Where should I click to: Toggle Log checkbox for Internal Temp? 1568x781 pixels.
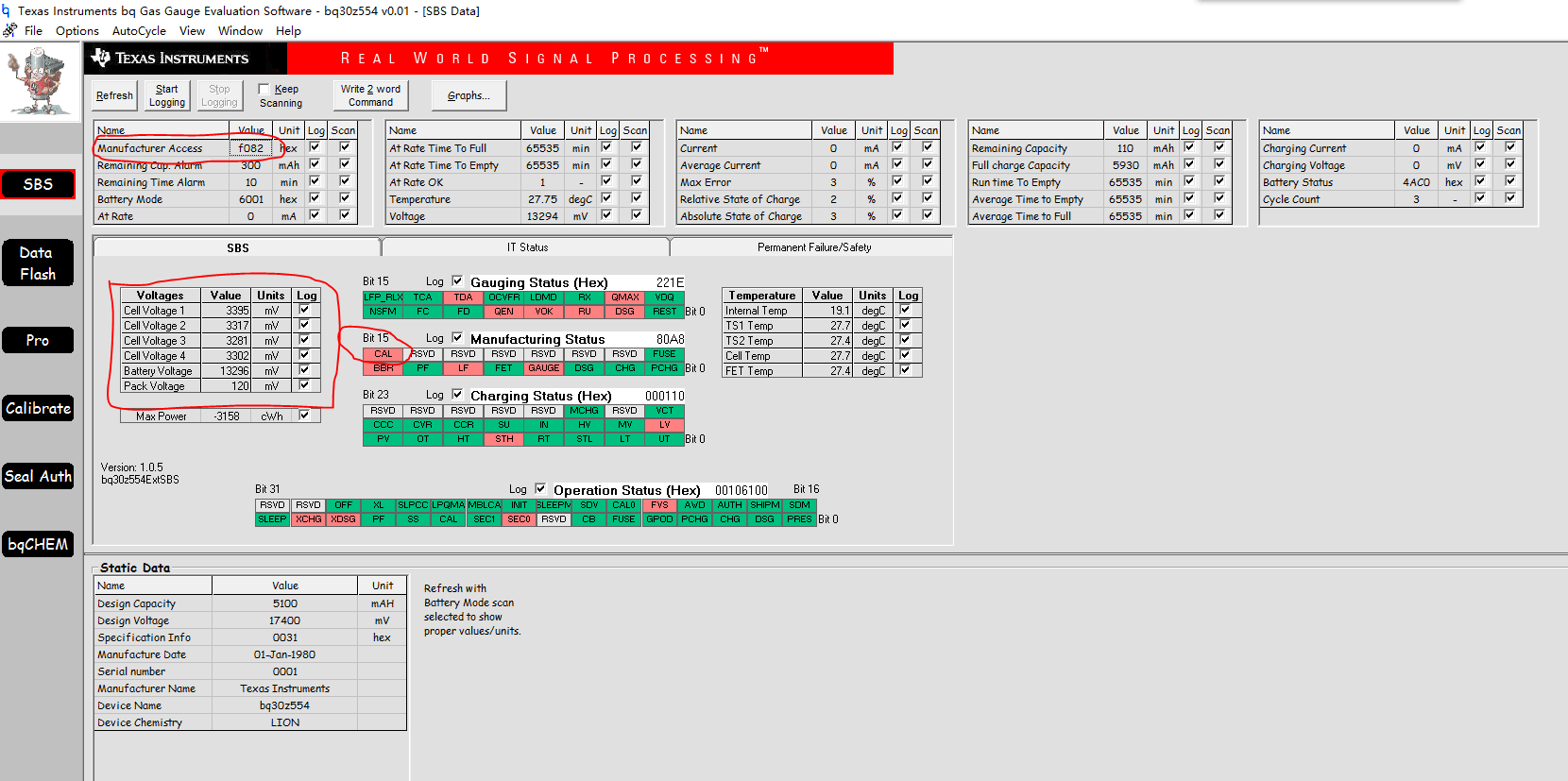[905, 310]
